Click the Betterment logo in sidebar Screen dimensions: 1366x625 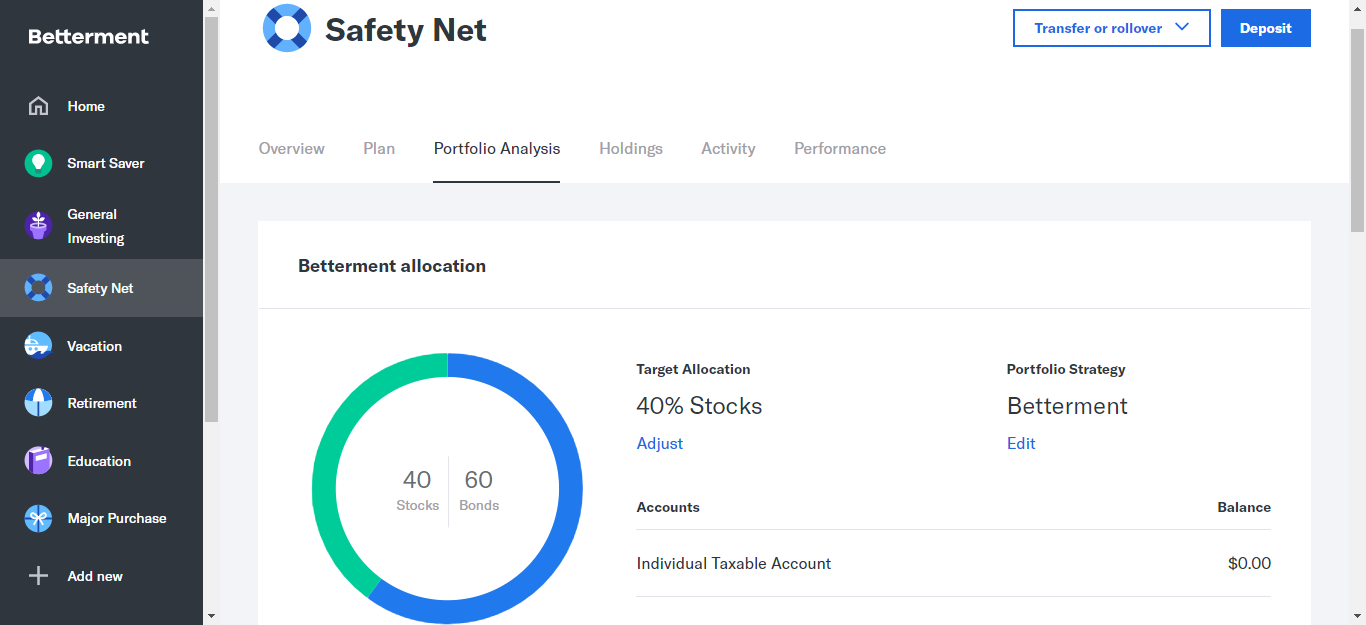[88, 37]
